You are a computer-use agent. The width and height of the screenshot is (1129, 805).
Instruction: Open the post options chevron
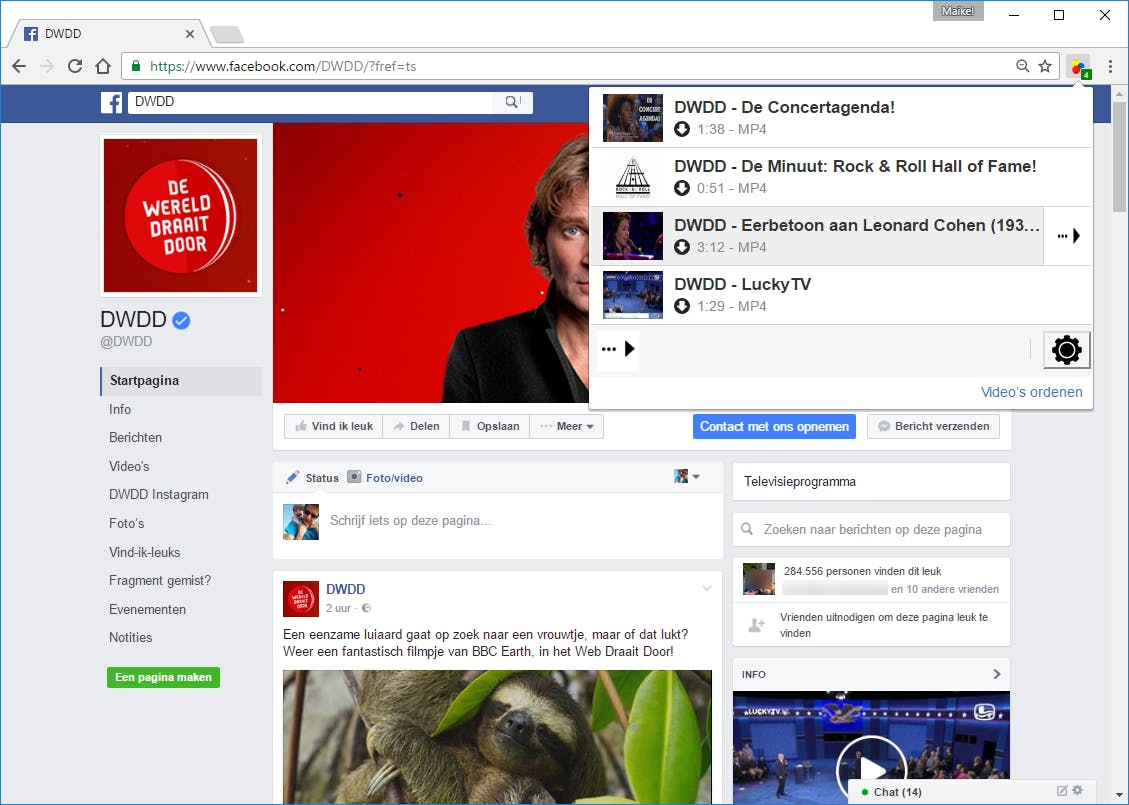coord(707,589)
